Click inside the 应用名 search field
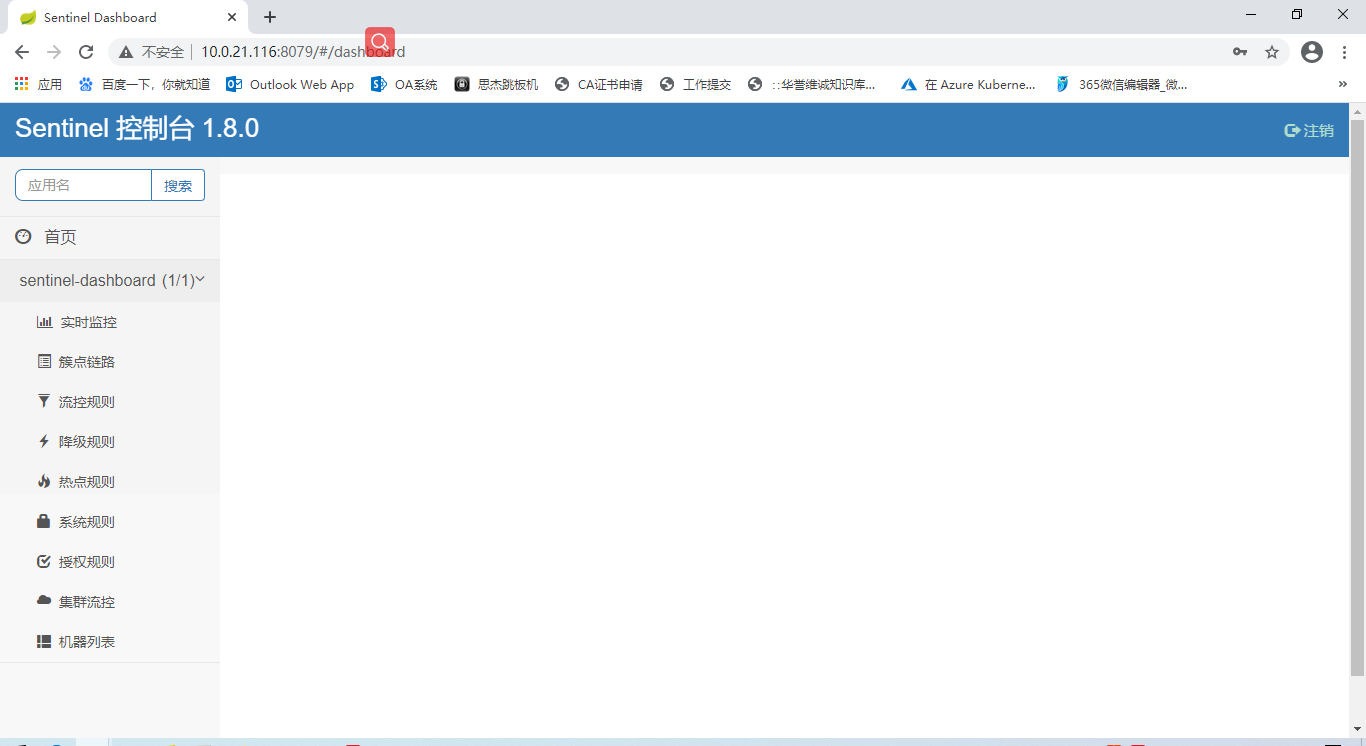The width and height of the screenshot is (1366, 746). click(x=83, y=185)
